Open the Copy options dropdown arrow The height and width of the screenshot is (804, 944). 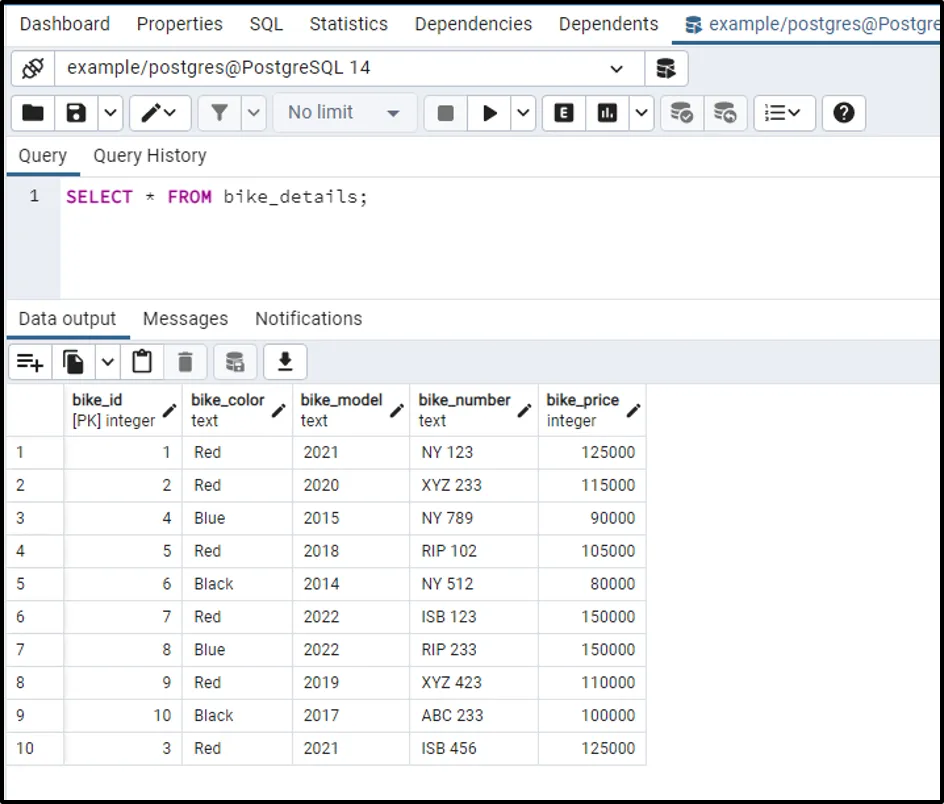pos(107,362)
